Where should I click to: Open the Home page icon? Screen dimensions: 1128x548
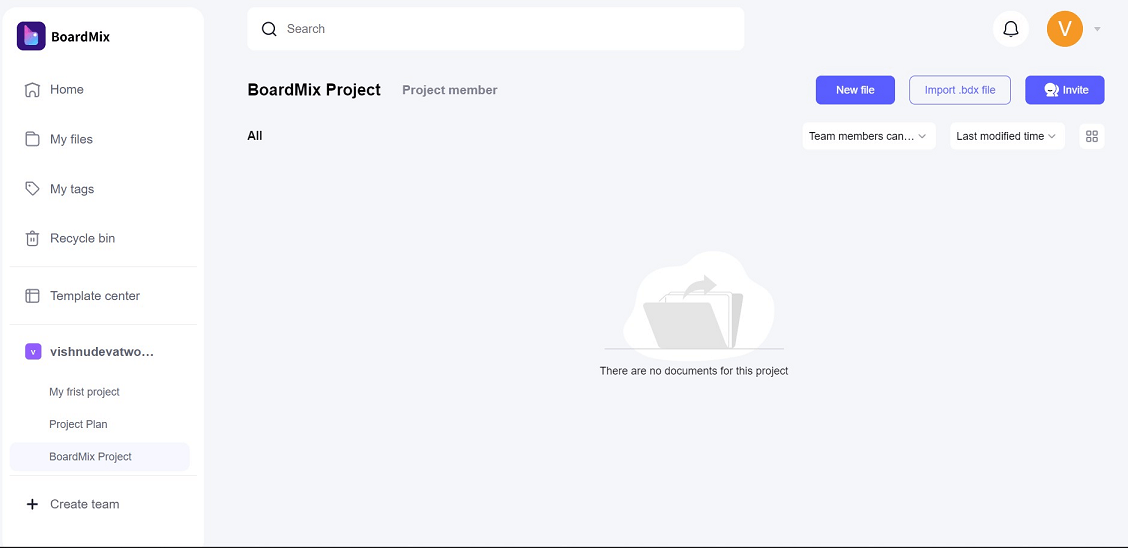click(32, 90)
